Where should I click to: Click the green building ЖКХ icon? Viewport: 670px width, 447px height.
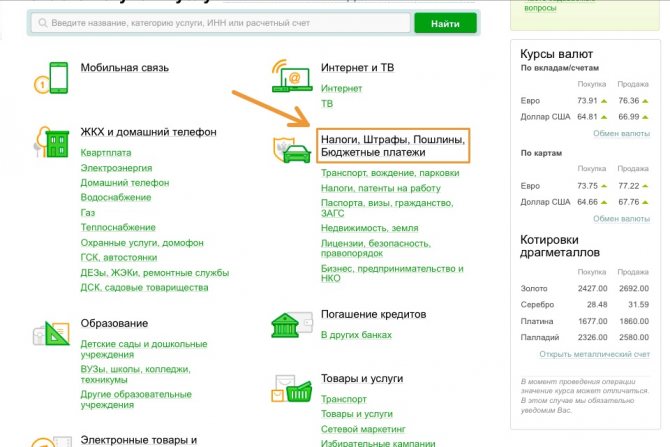pyautogui.click(x=52, y=141)
